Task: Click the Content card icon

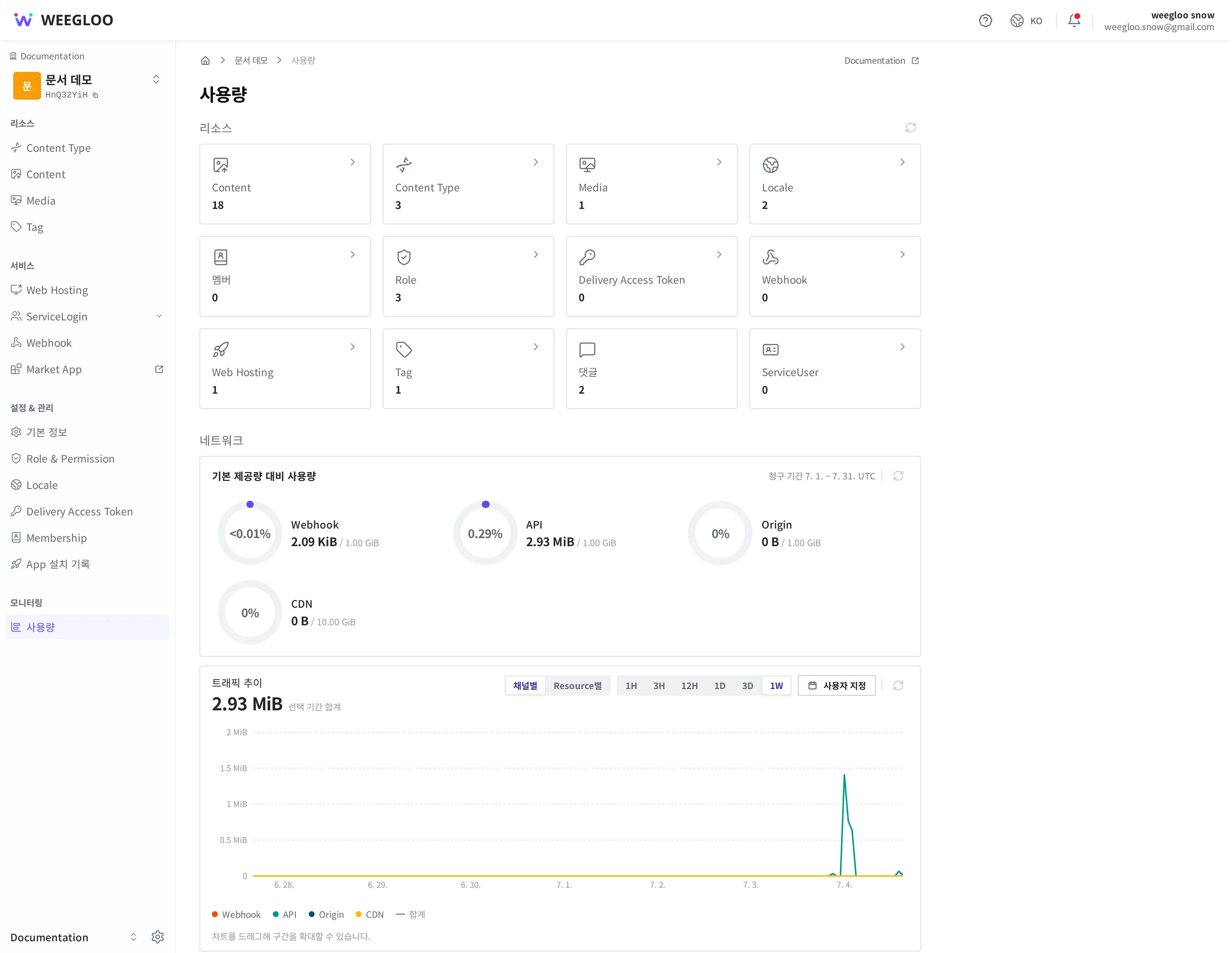Action: click(x=221, y=165)
